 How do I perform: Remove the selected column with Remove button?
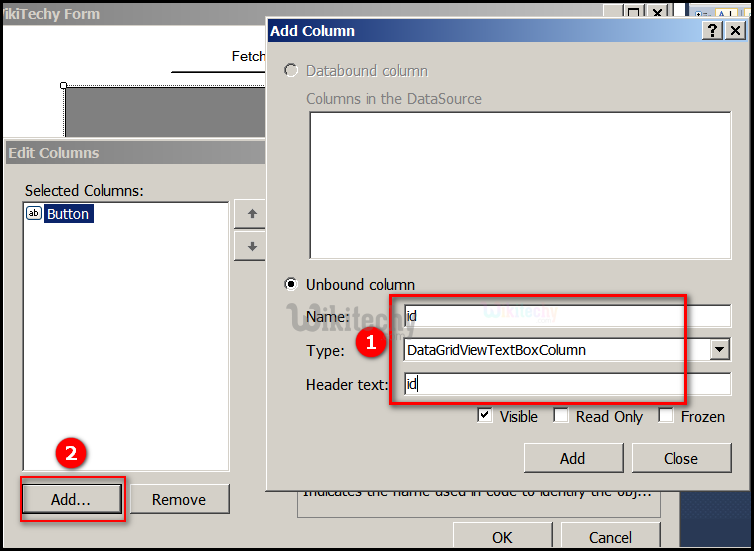point(179,499)
